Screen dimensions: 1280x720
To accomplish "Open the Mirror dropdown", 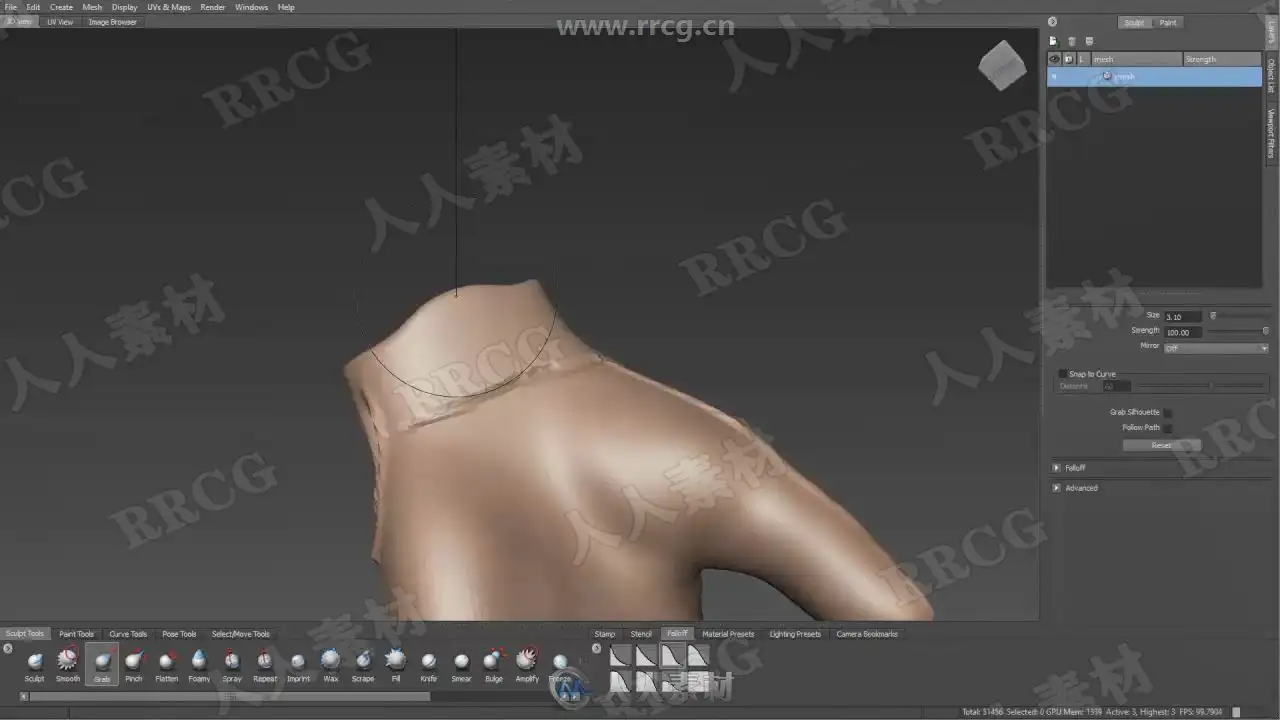I will (x=1216, y=348).
